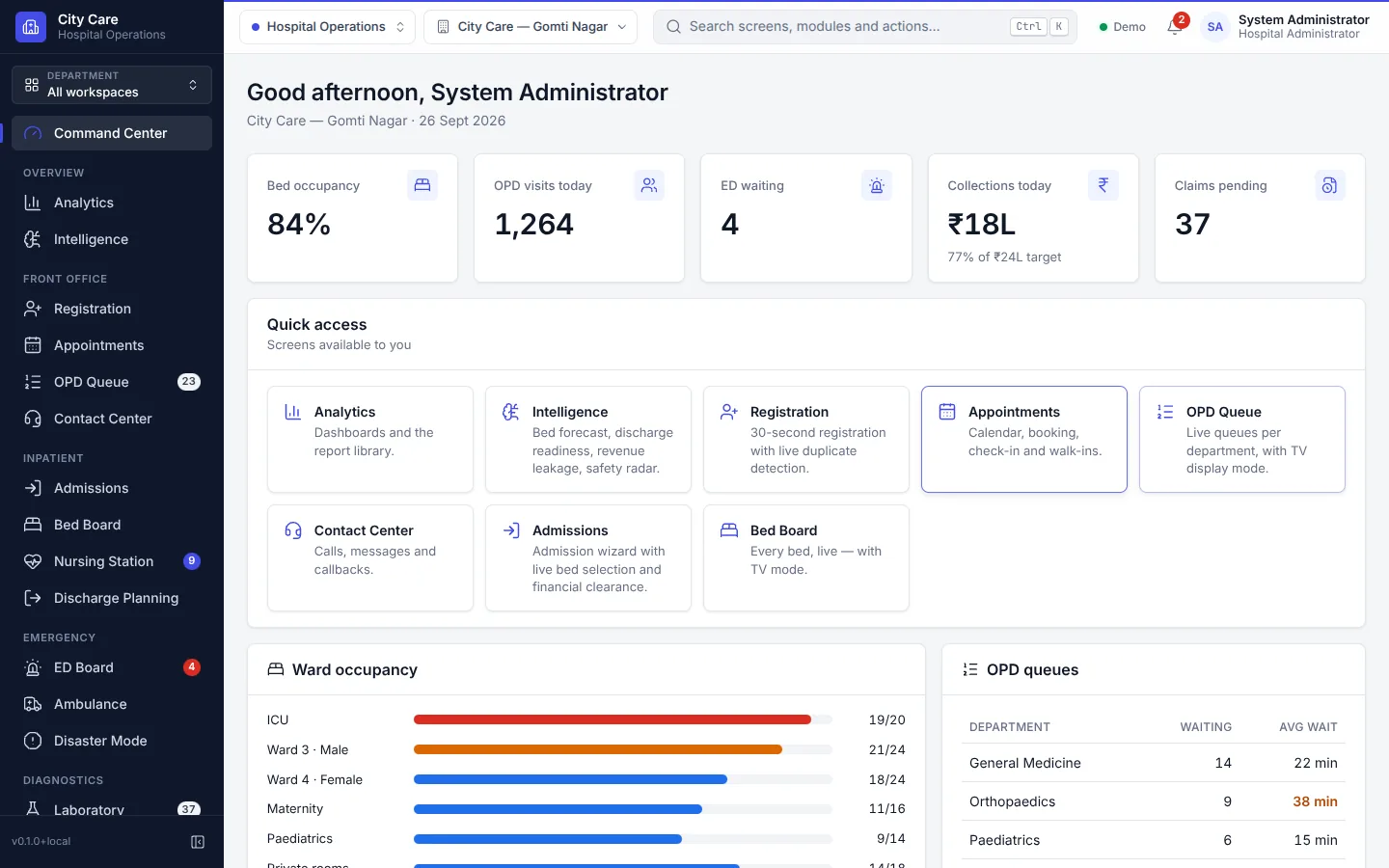Open Registration in the sidebar
Image resolution: width=1389 pixels, height=868 pixels.
pos(112,309)
